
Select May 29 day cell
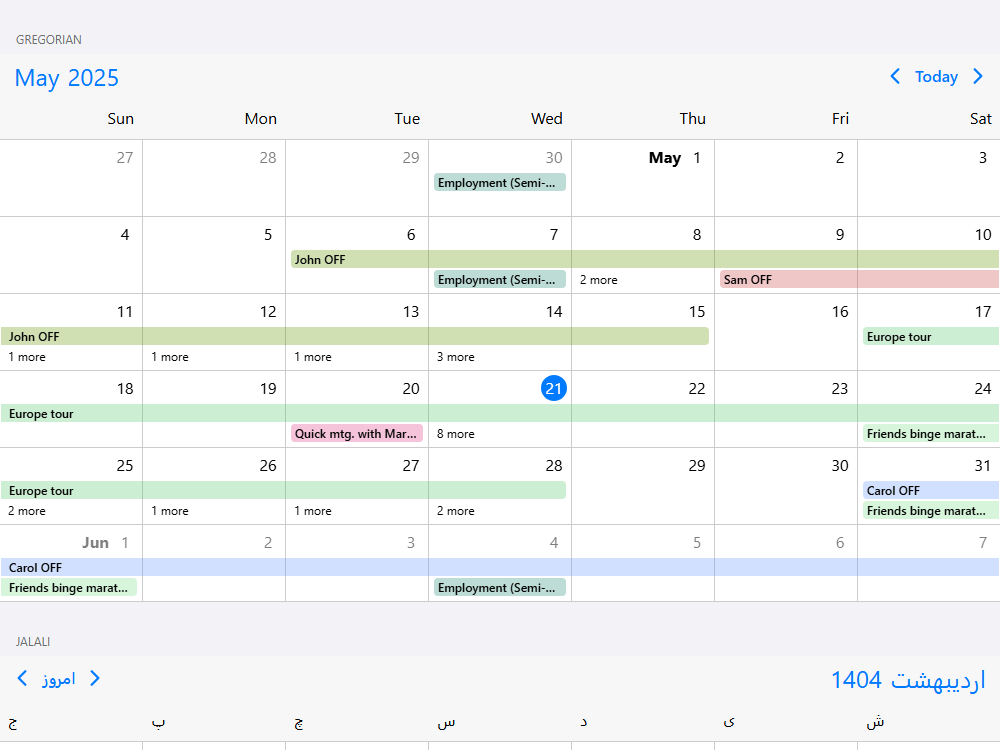point(643,486)
